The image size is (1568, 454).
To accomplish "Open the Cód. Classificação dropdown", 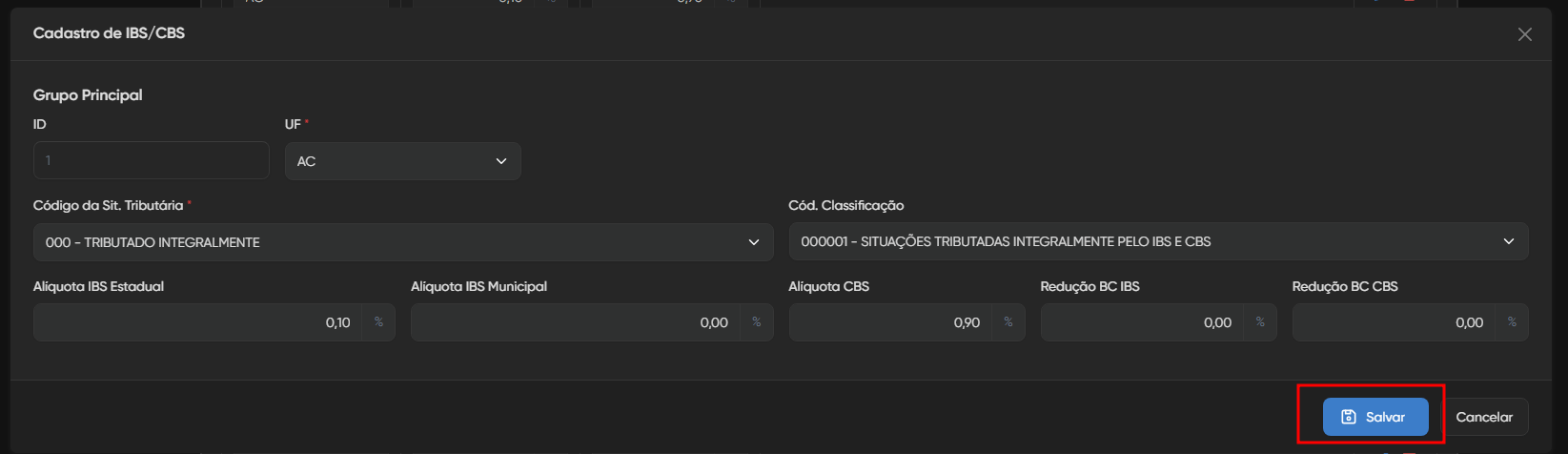I will 1157,242.
